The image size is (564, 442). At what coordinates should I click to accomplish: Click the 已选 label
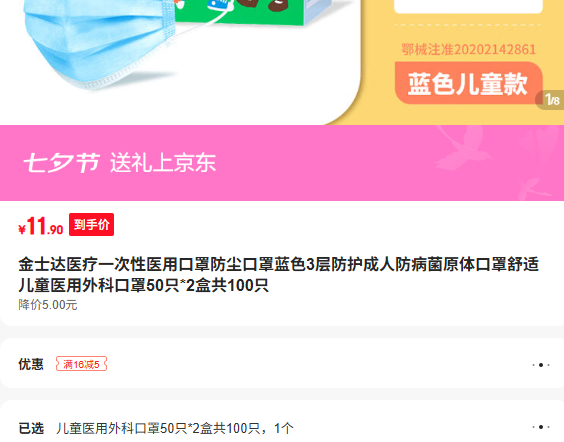click(x=31, y=428)
